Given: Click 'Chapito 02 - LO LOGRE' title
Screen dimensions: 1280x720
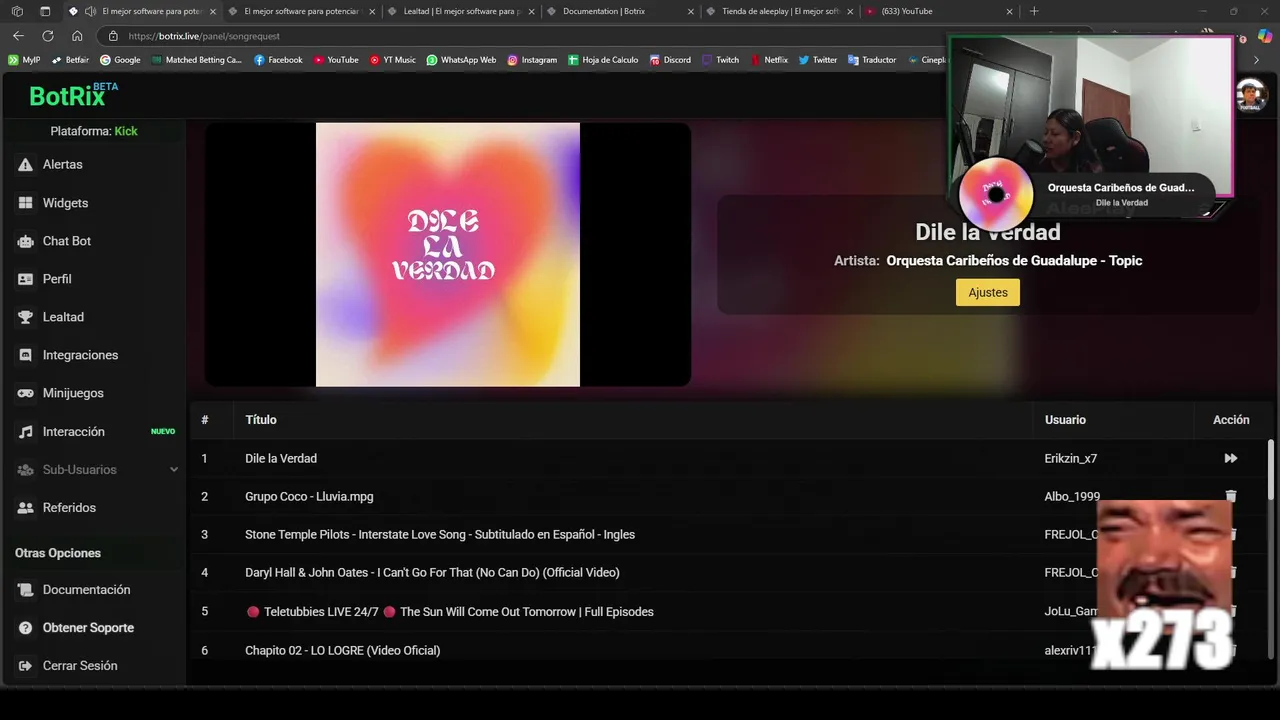Looking at the screenshot, I should pyautogui.click(x=342, y=650).
